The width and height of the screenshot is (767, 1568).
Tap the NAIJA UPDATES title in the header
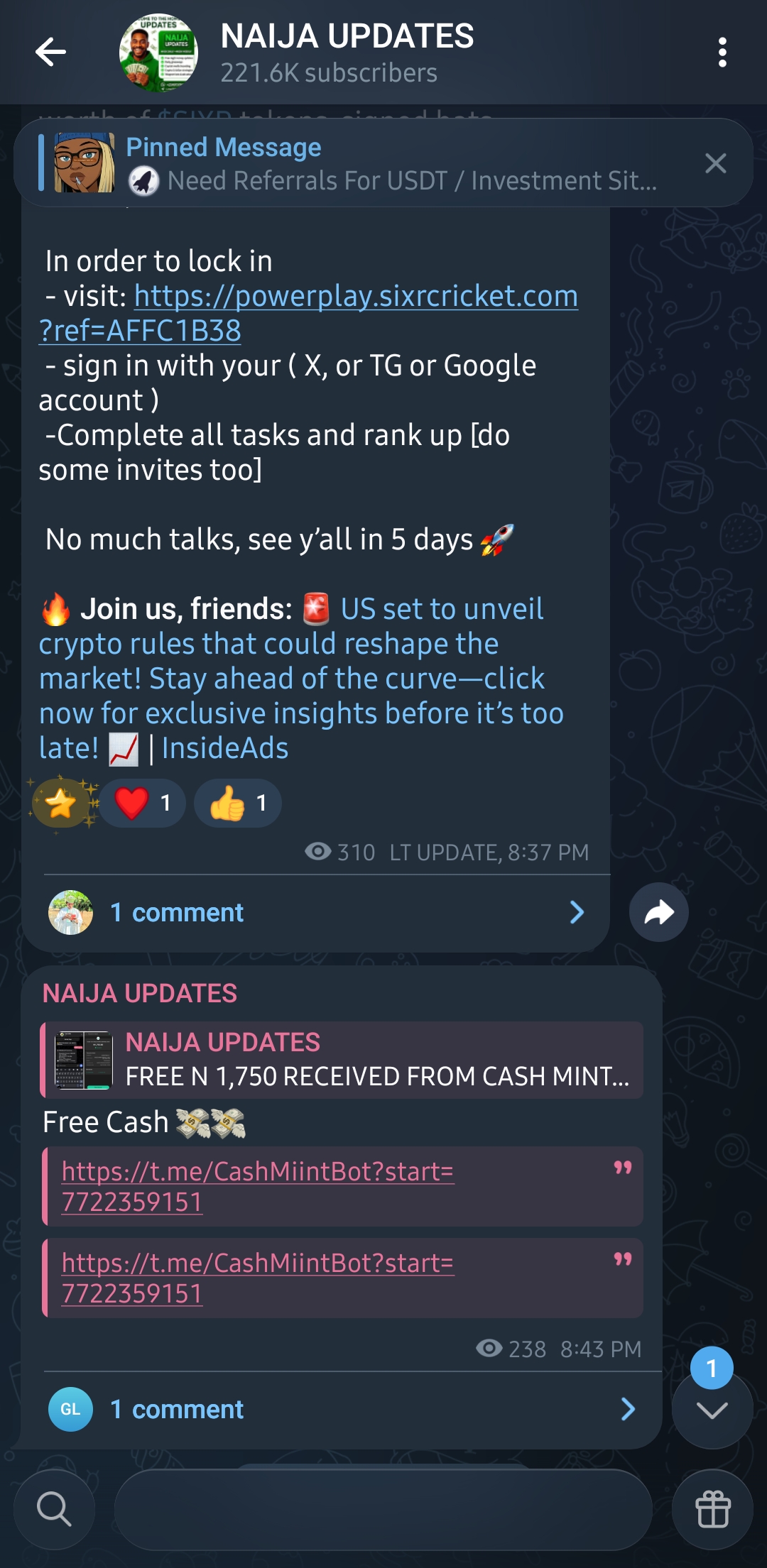(347, 36)
